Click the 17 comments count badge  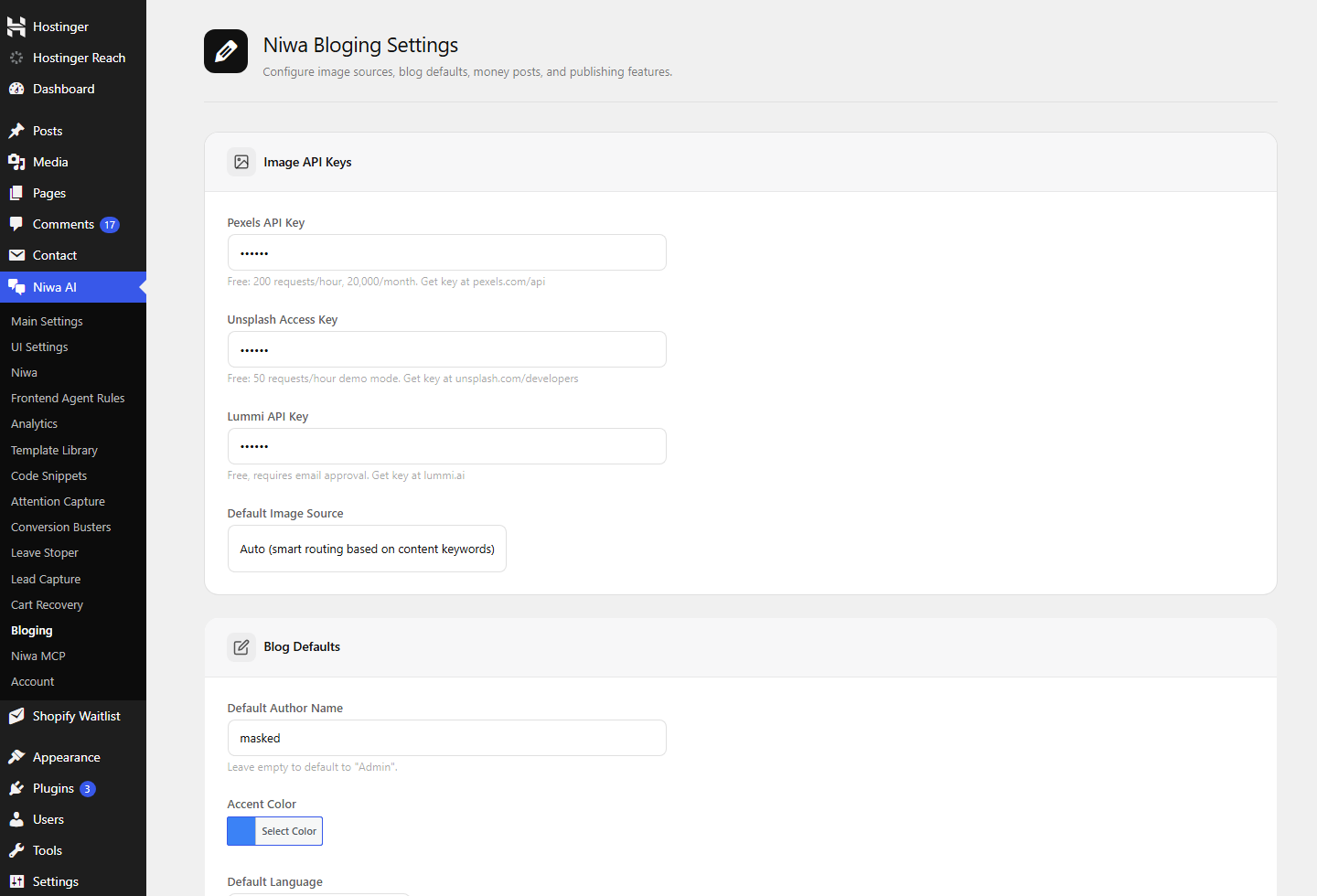tap(110, 225)
